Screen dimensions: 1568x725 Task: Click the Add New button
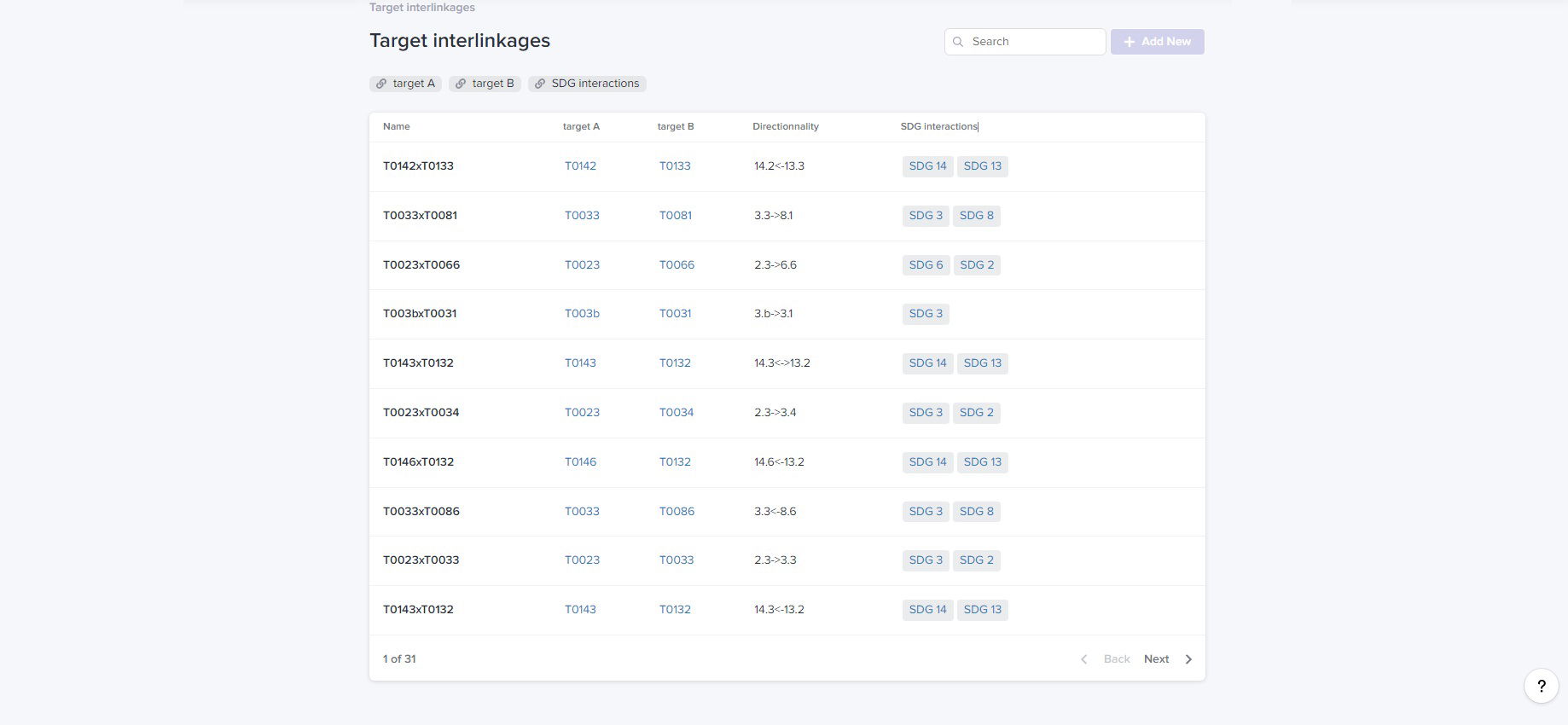[x=1158, y=42]
